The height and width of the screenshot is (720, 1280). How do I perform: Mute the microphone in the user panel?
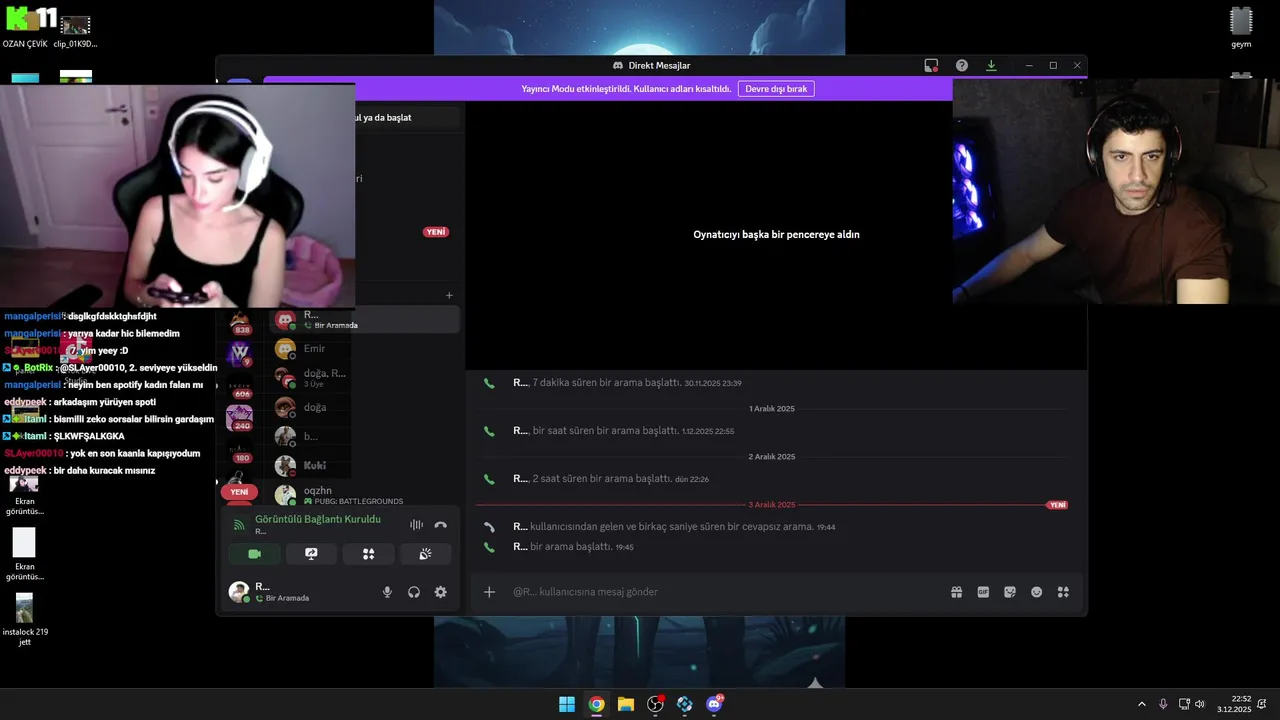(387, 592)
